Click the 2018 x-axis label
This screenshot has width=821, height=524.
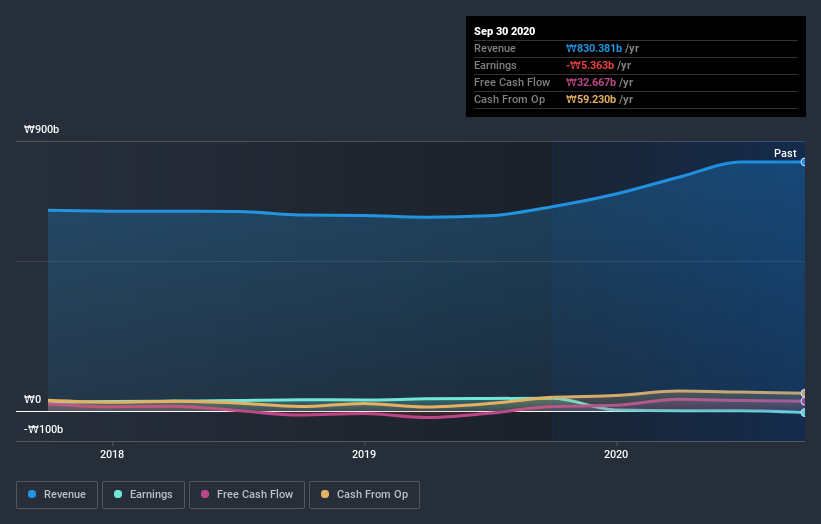click(112, 454)
